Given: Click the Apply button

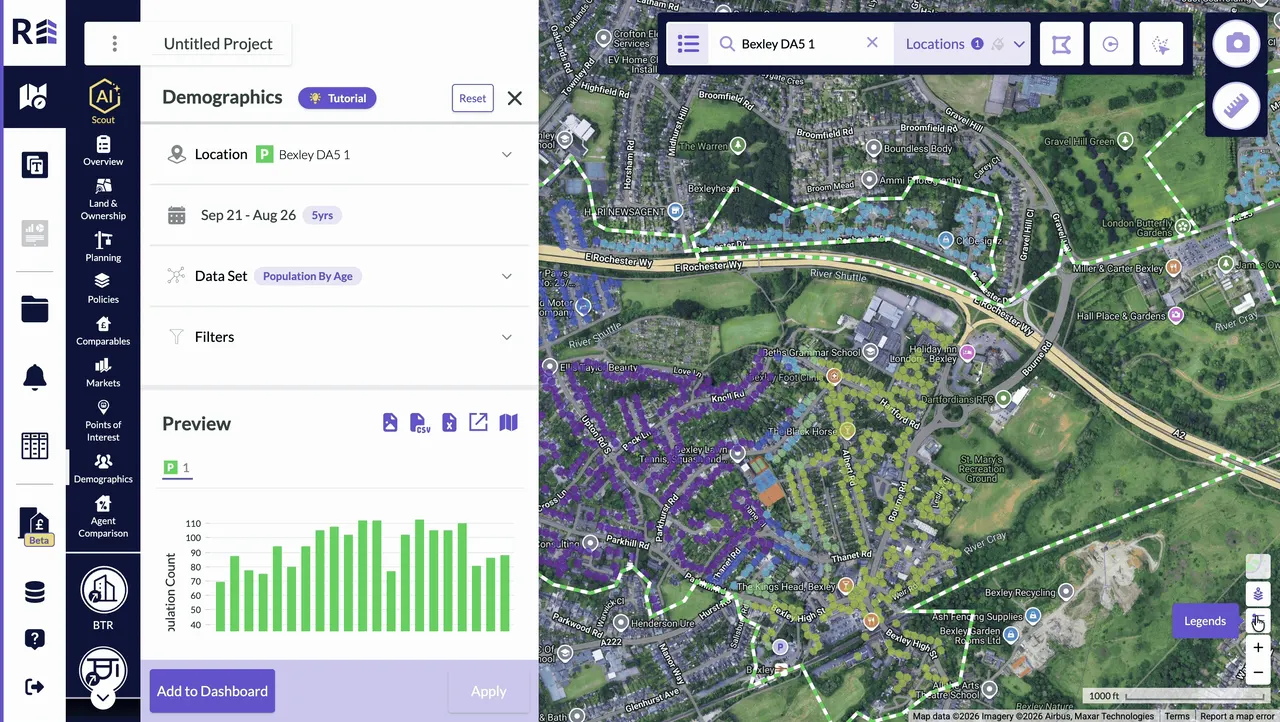Looking at the screenshot, I should (x=489, y=691).
